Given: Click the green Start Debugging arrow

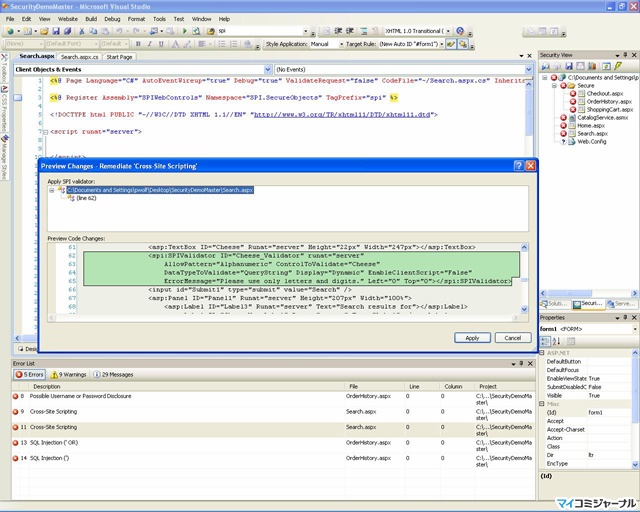Looking at the screenshot, I should click(x=184, y=31).
